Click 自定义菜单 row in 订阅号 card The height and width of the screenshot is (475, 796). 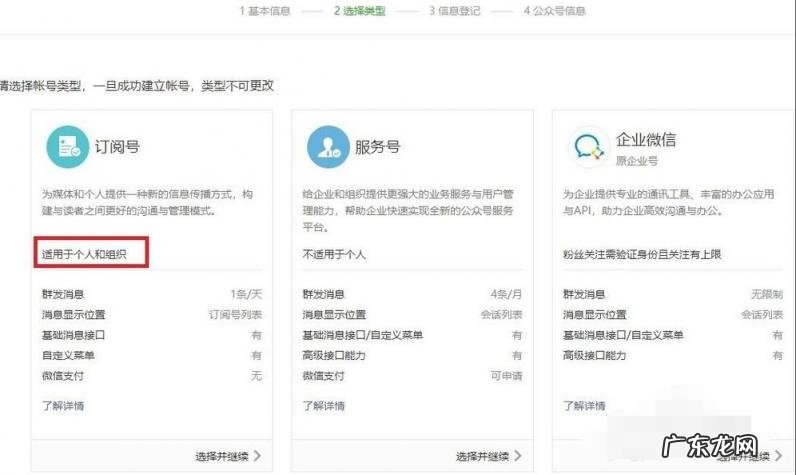[x=152, y=355]
